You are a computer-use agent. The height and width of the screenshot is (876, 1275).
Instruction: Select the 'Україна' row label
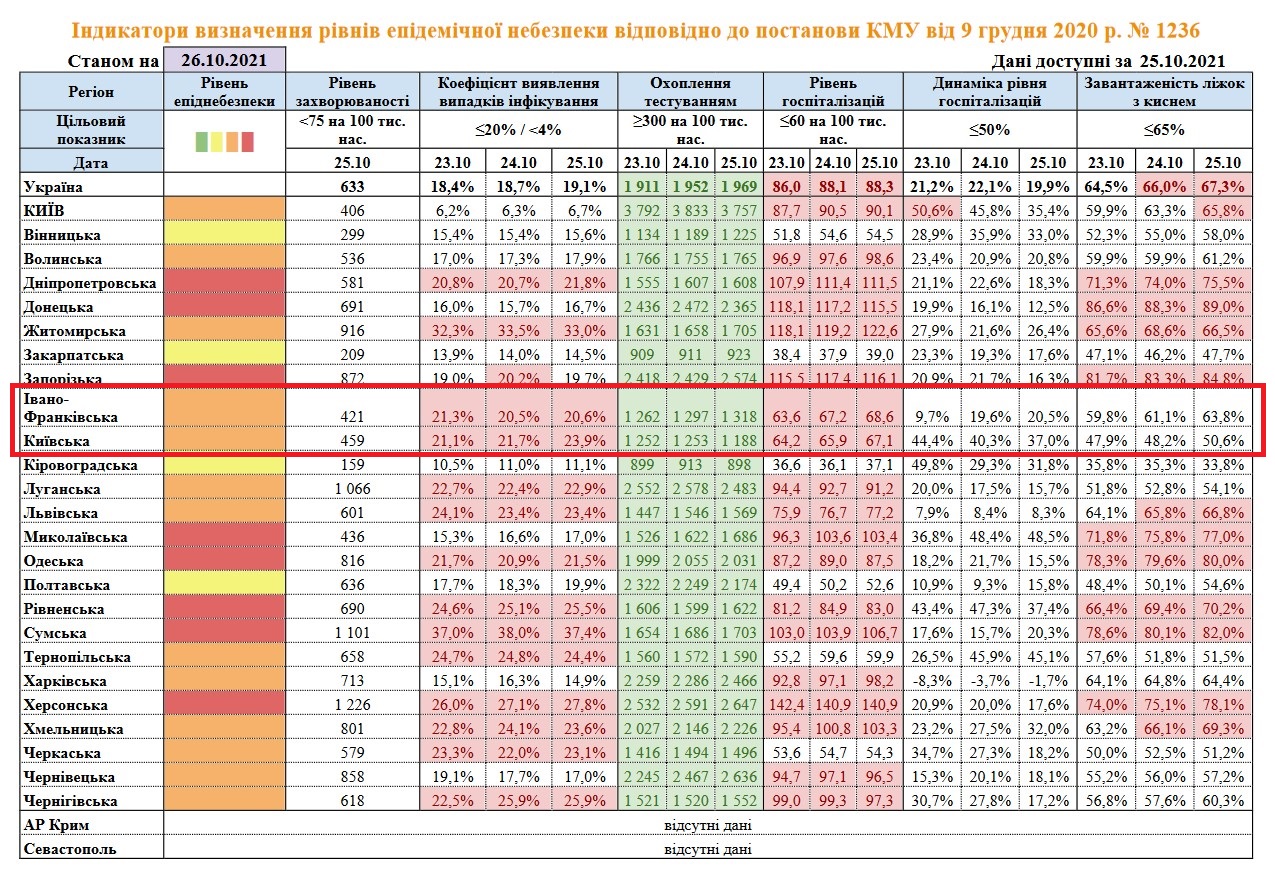tap(57, 186)
